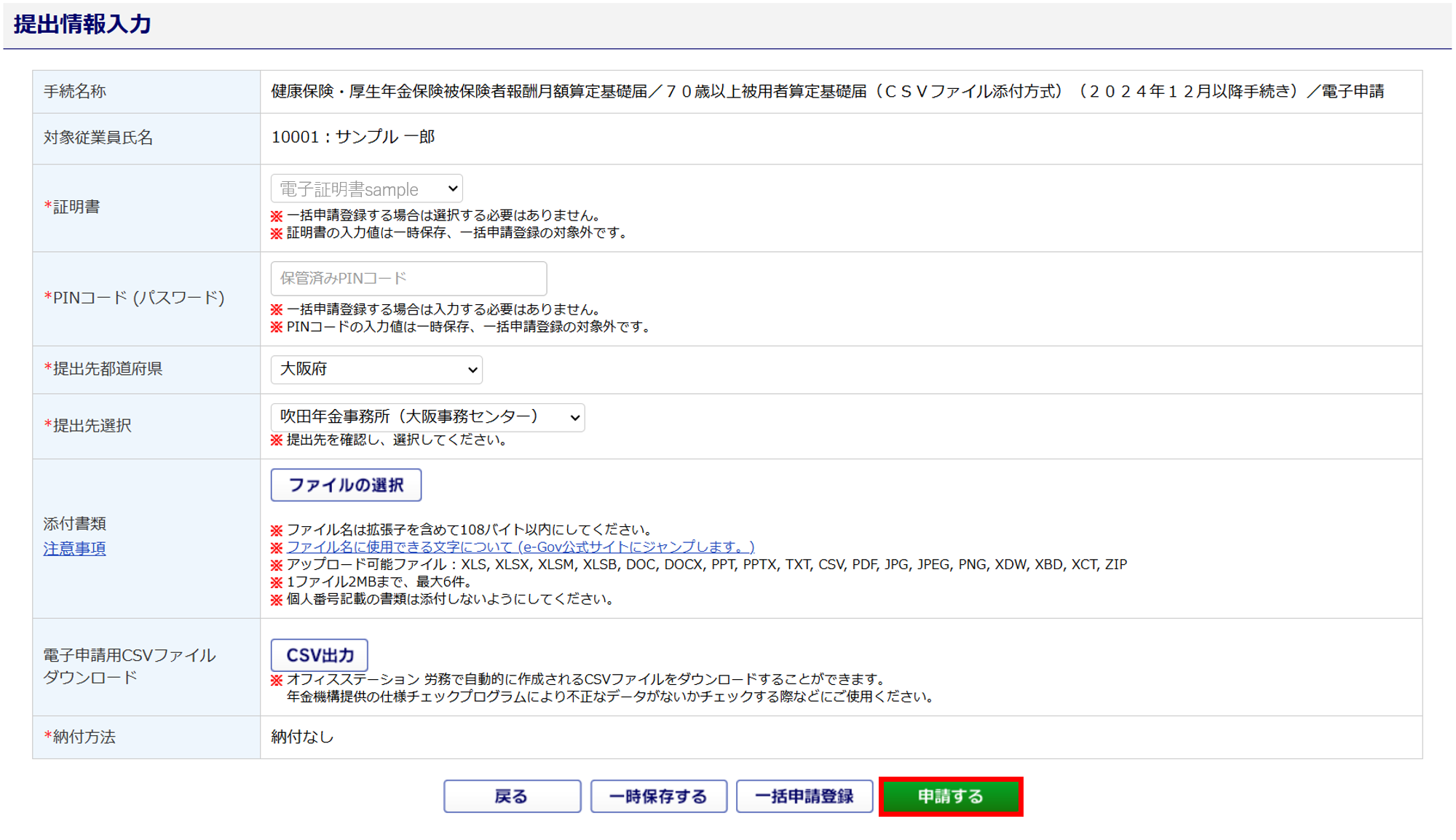Open the 提出先選択 office dropdown

(427, 417)
